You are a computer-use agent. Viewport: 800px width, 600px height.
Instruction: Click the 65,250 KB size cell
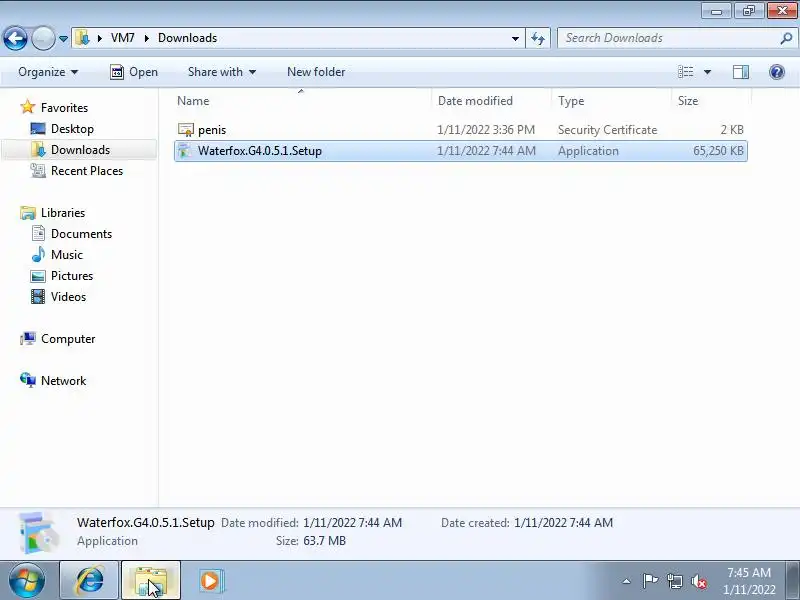718,151
